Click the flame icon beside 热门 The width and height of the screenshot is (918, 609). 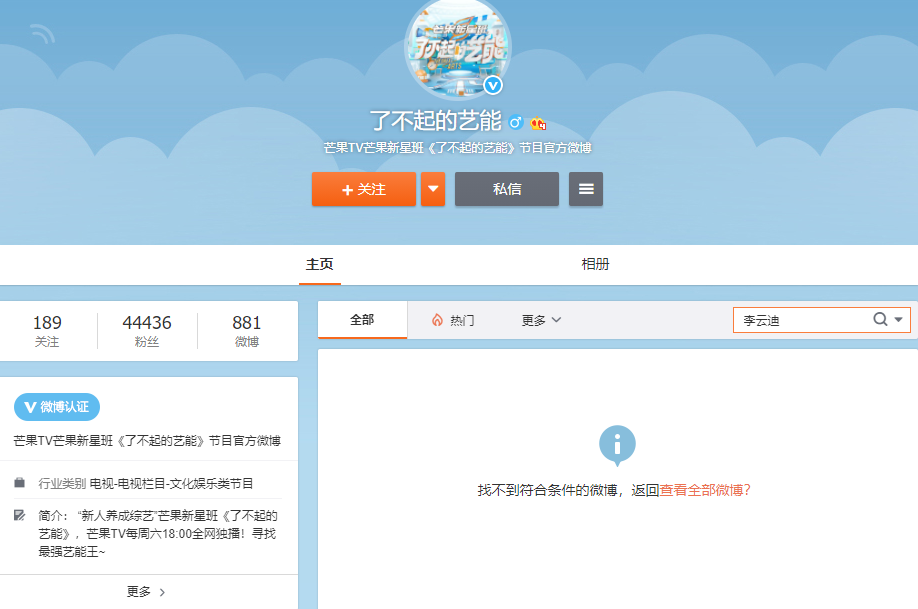click(437, 320)
